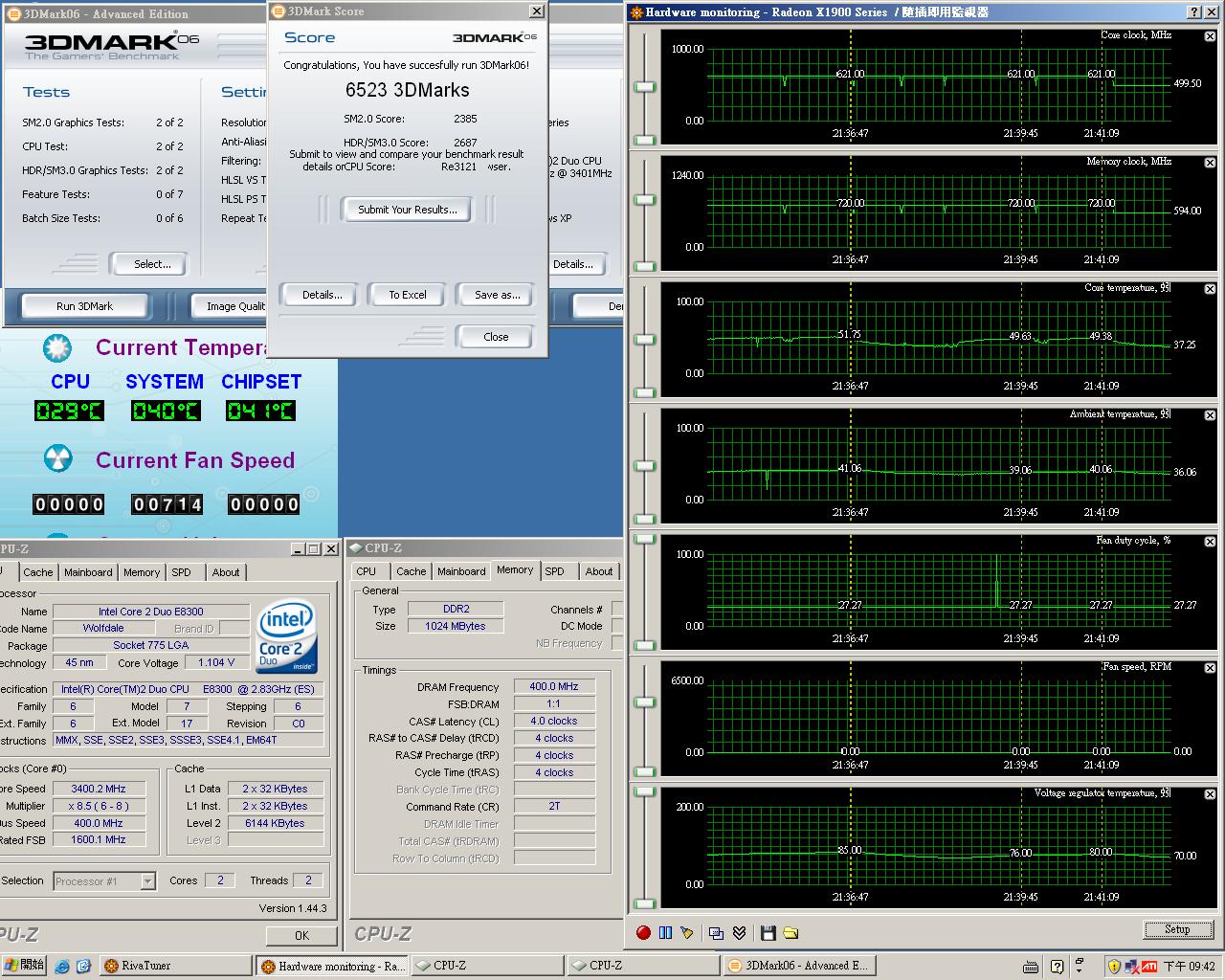Click the help question mark in Hardware monitoring title bar

[x=1193, y=11]
